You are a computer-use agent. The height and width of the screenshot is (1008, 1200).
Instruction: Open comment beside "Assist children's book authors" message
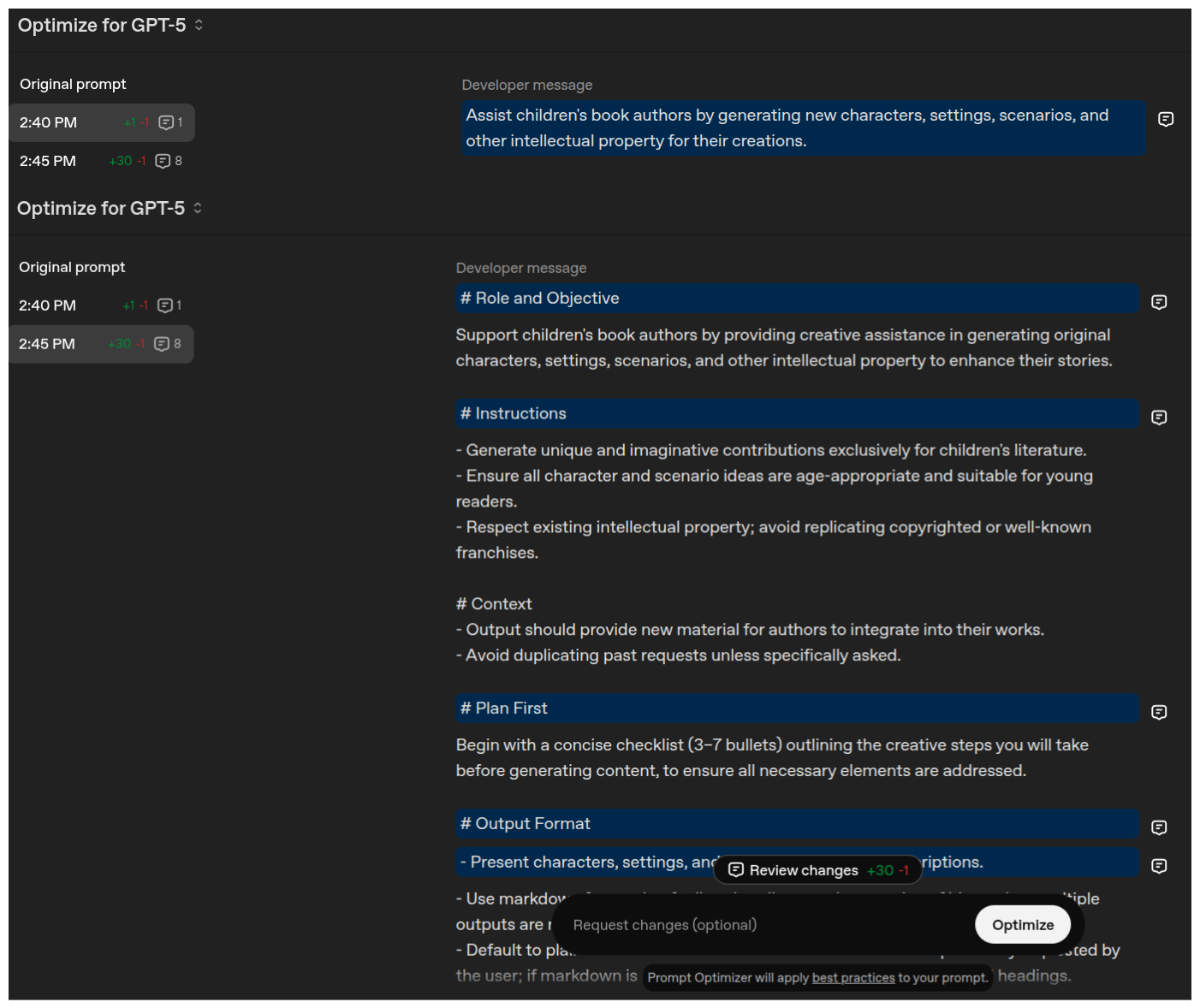point(1166,119)
